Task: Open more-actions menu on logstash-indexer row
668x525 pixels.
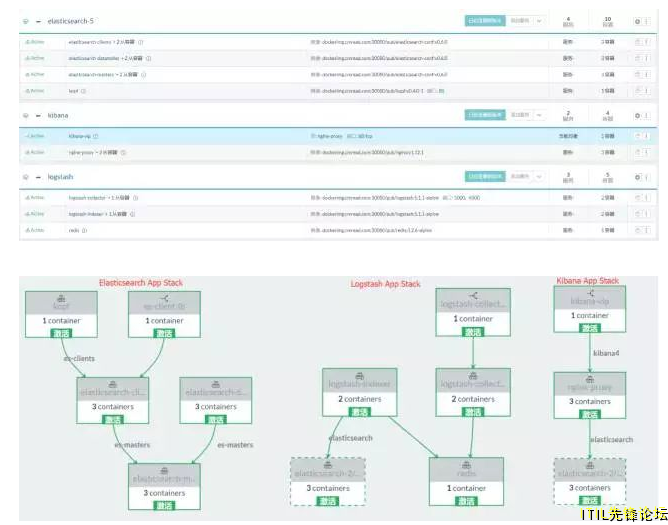Action: coord(647,214)
